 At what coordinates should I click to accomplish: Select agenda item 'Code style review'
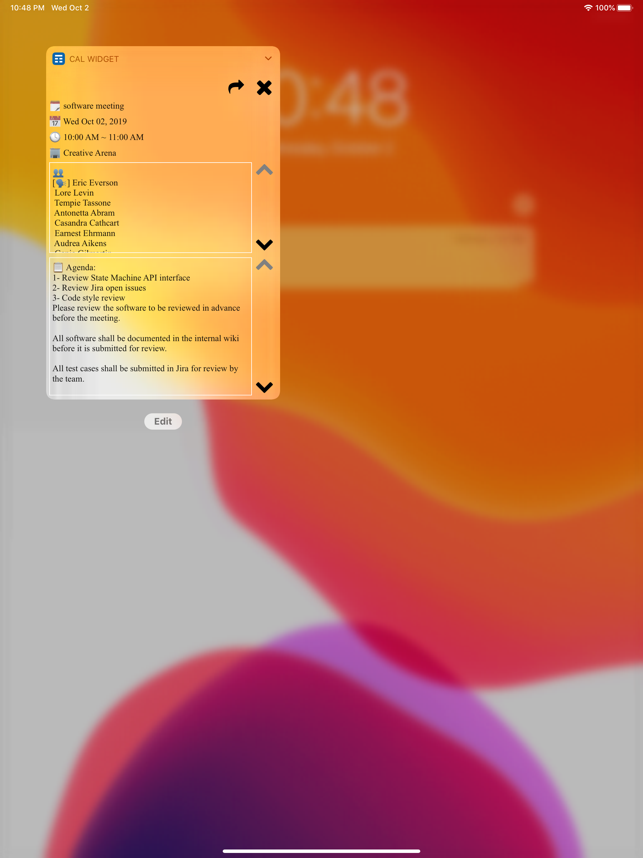coord(94,298)
